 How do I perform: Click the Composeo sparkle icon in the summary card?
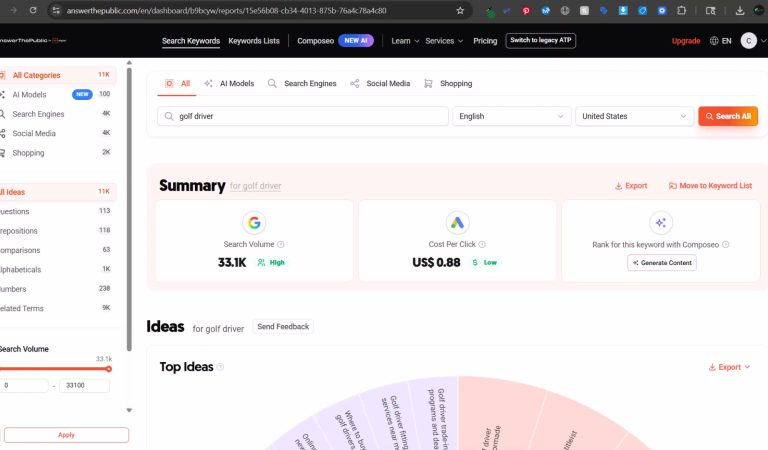point(661,223)
